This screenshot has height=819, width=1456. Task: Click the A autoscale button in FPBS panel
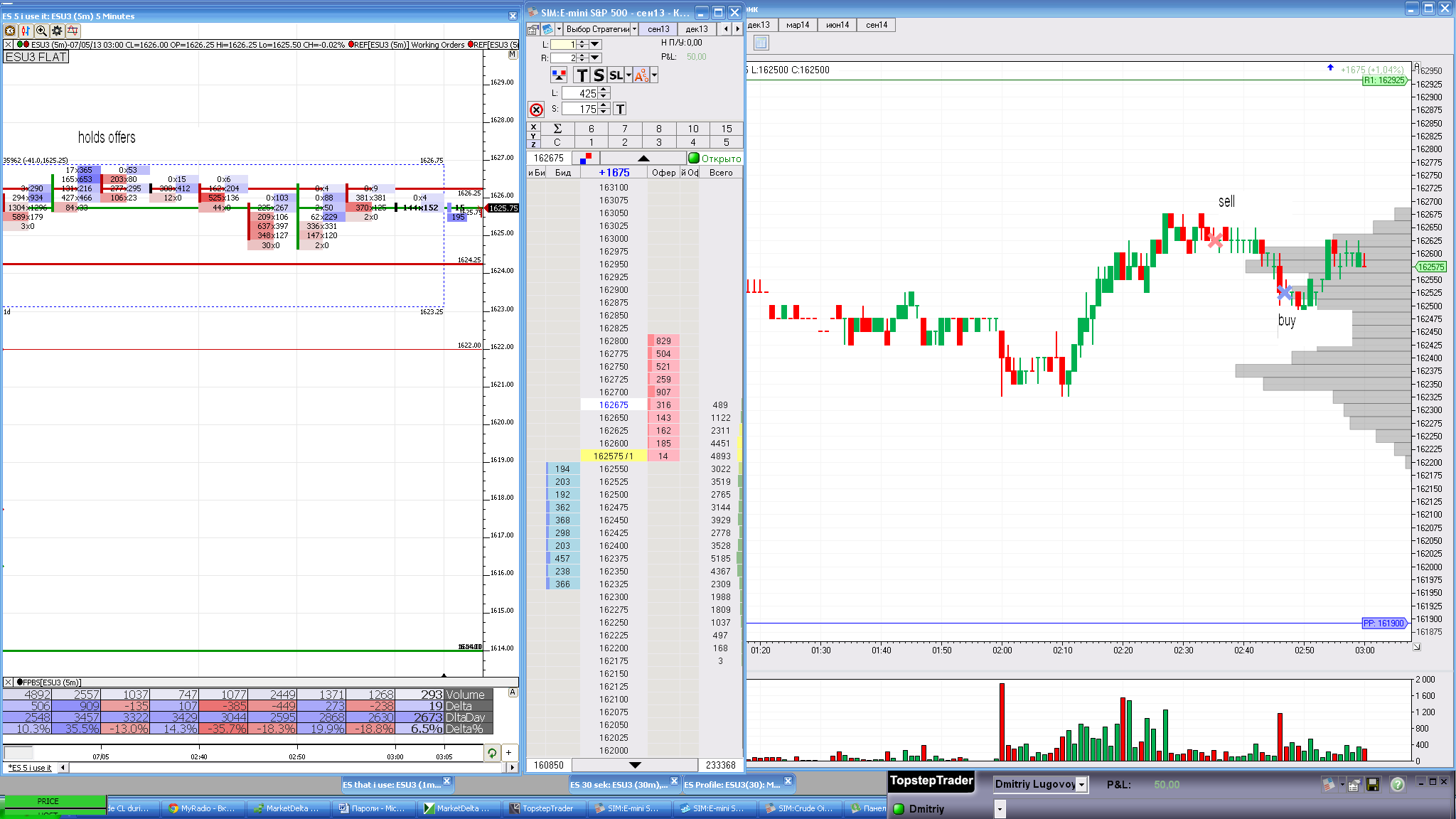click(x=513, y=692)
